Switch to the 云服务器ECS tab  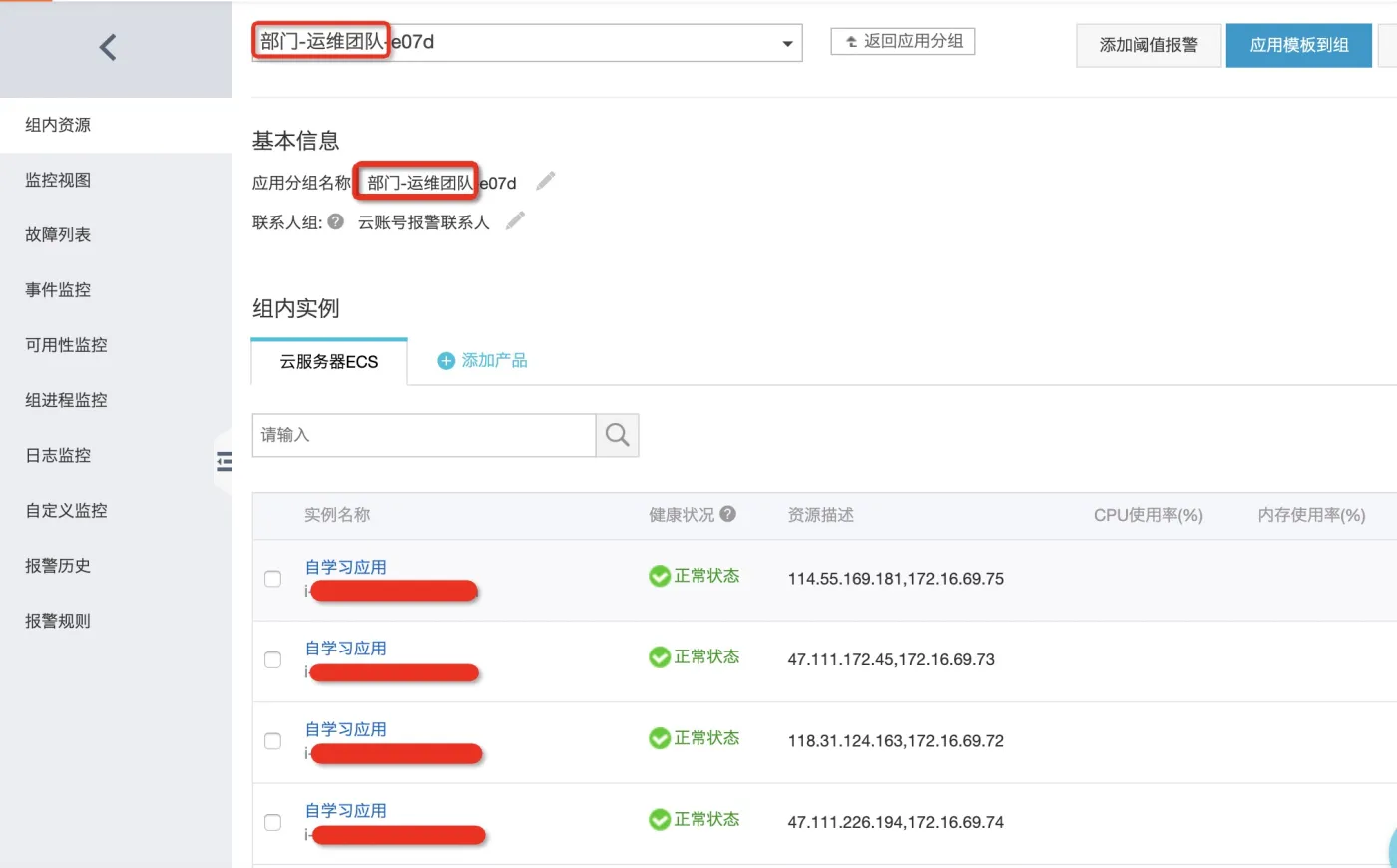(329, 362)
